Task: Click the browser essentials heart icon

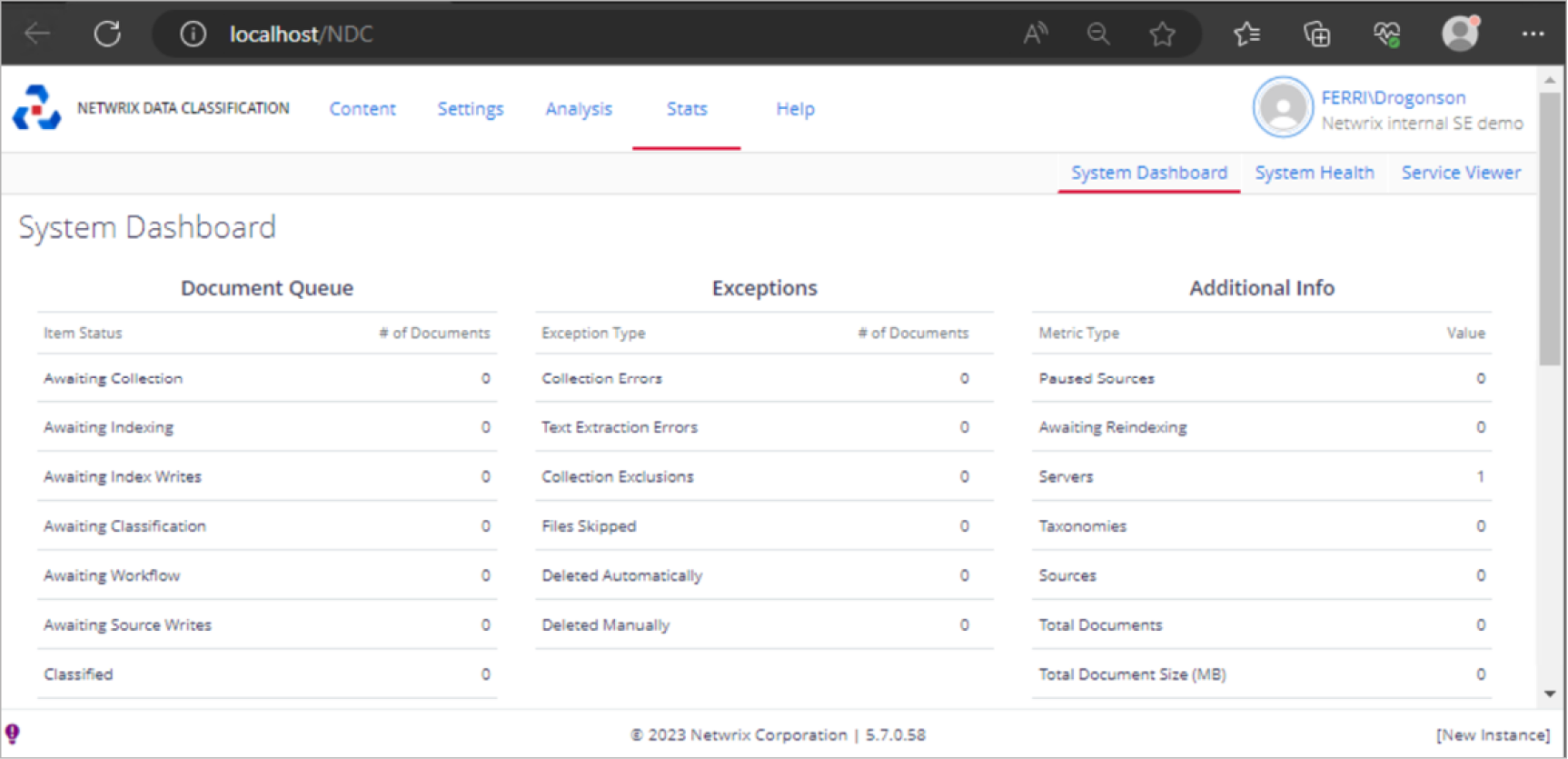Action: (x=1386, y=35)
